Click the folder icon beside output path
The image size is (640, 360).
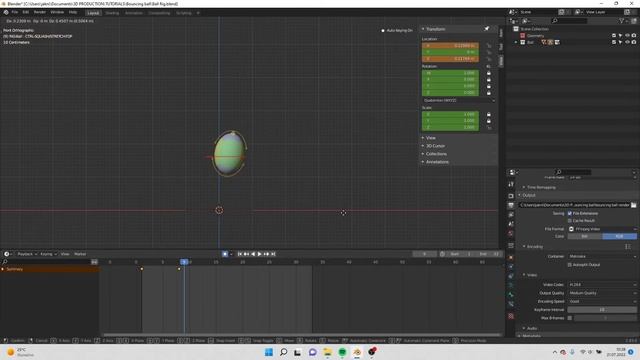click(x=633, y=205)
